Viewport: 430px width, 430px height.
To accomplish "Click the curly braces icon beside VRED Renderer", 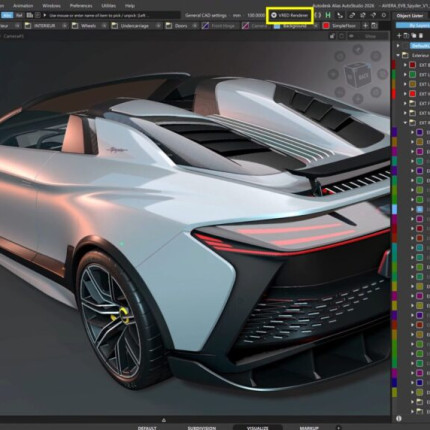I will coord(318,15).
